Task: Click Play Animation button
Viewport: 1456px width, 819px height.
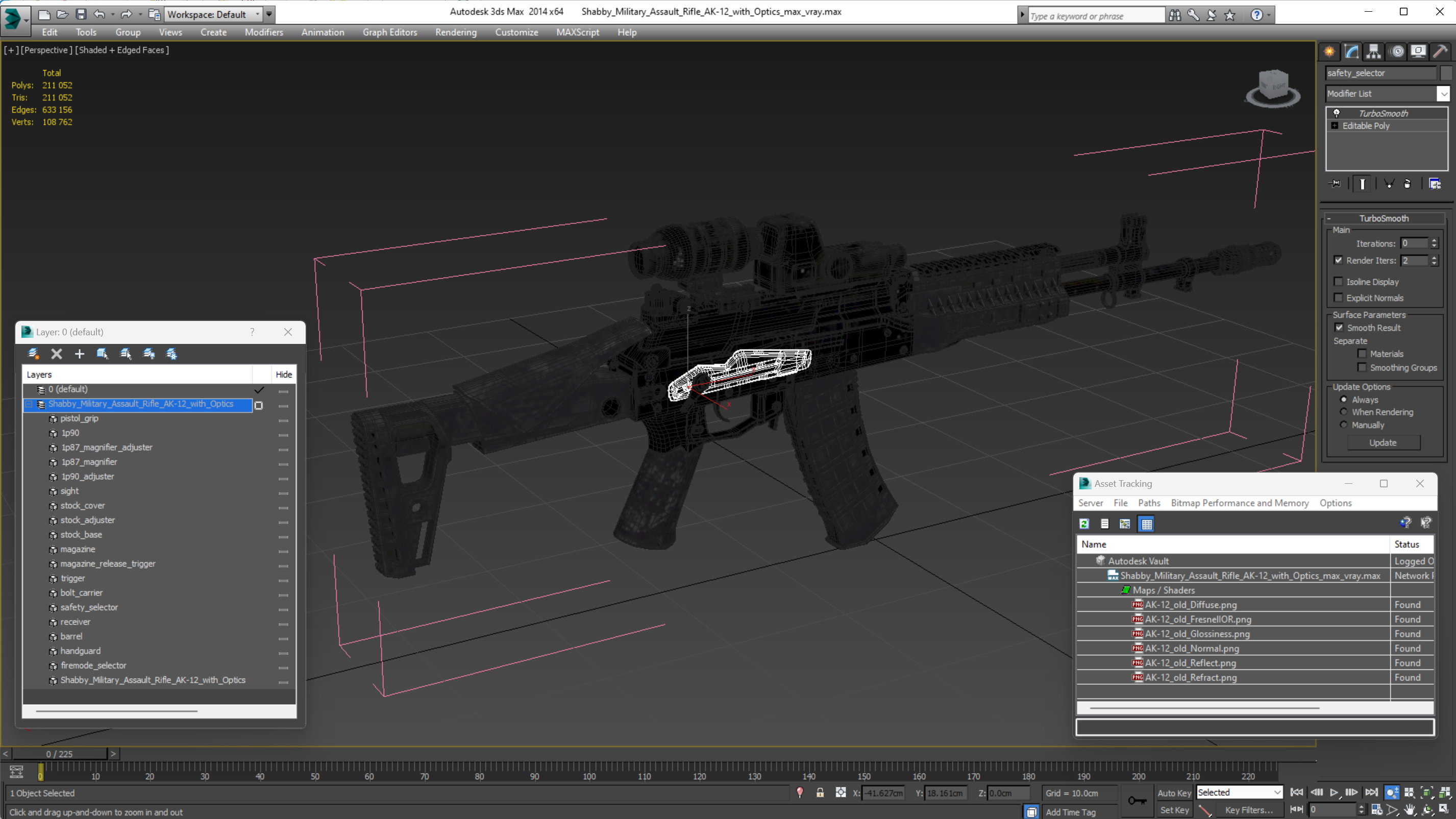Action: [1334, 792]
